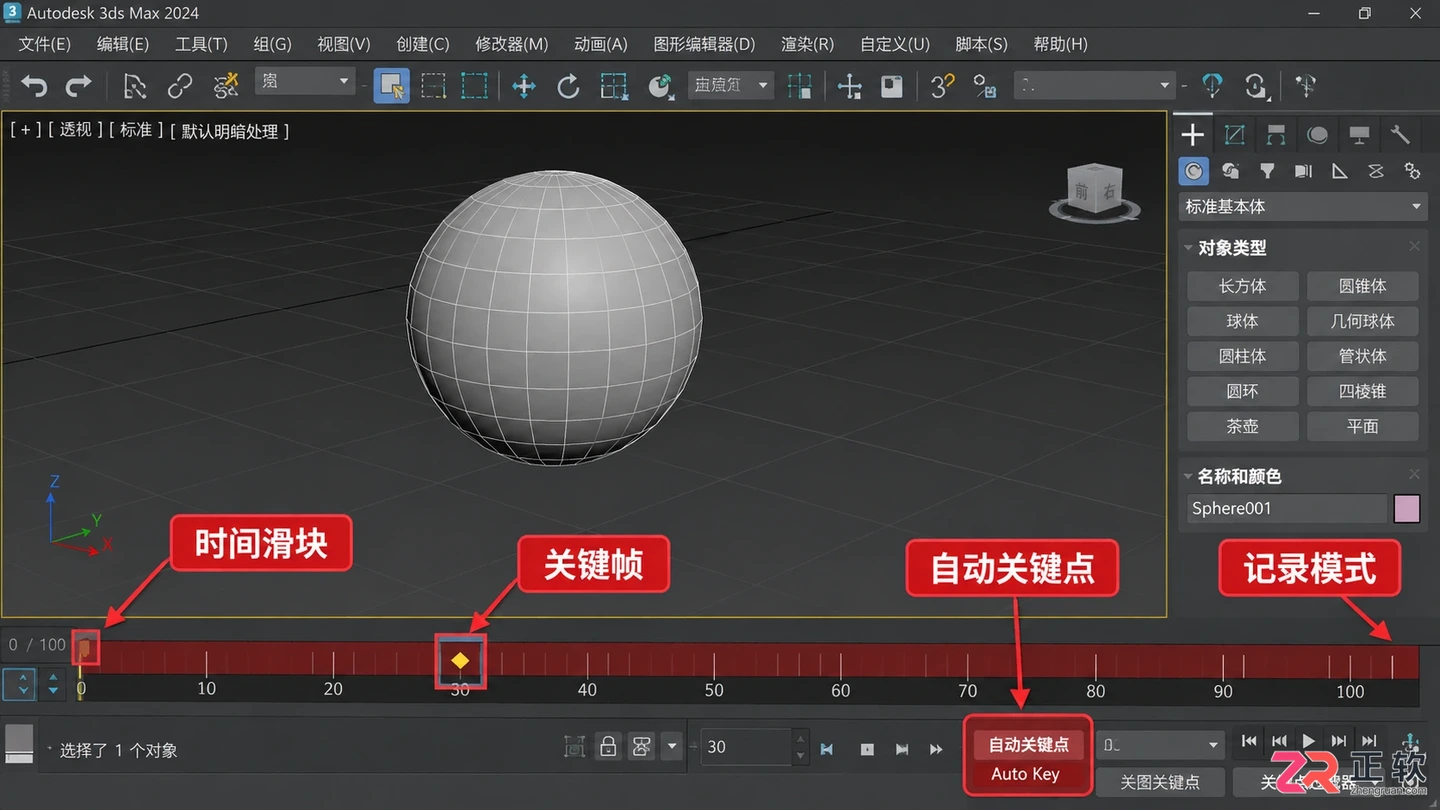
Task: Switch to the Systems creation category
Action: 1412,171
